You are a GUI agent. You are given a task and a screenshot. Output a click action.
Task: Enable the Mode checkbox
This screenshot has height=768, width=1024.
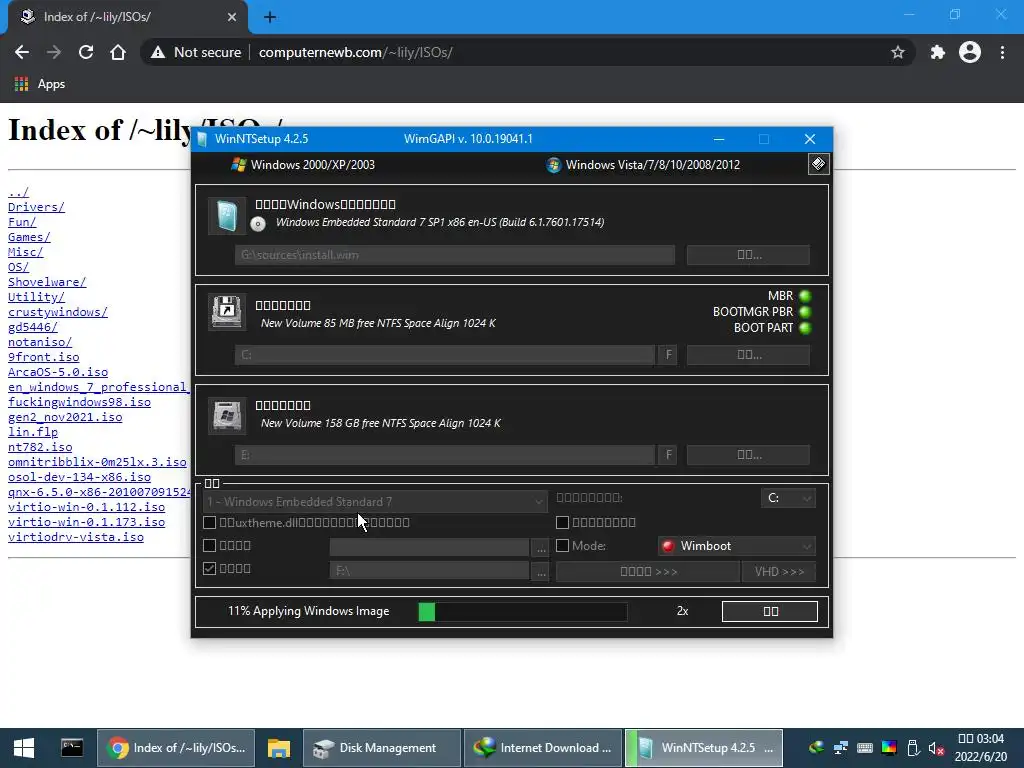(x=562, y=545)
